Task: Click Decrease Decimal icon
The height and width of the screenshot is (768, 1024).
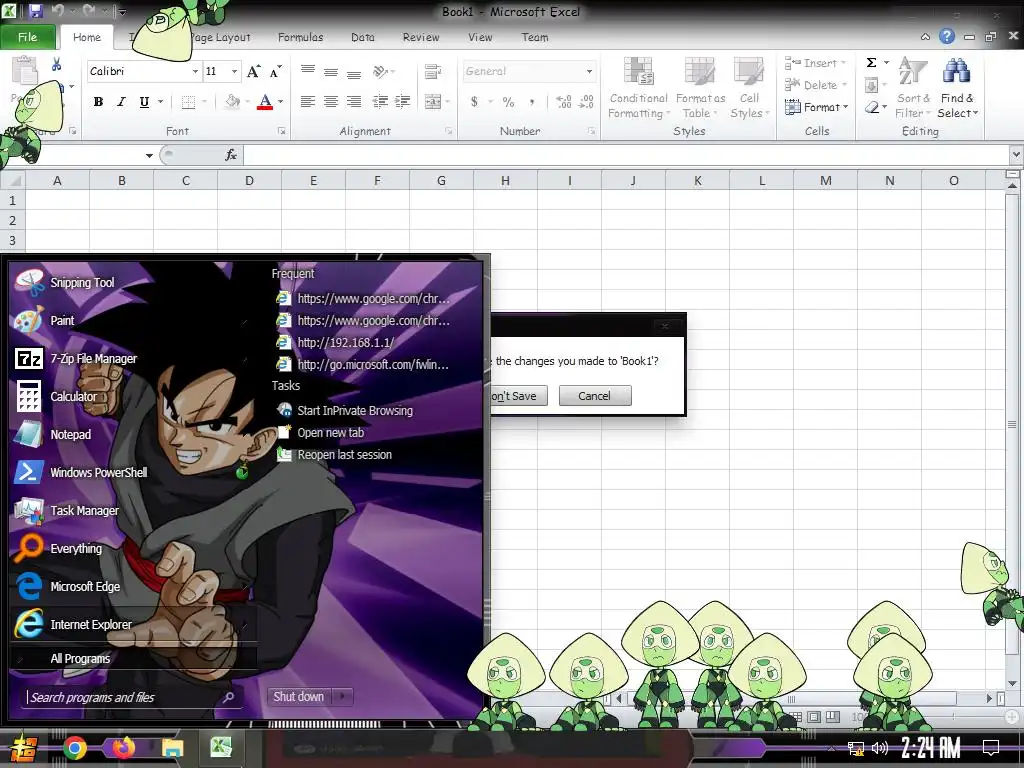Action: [x=586, y=101]
